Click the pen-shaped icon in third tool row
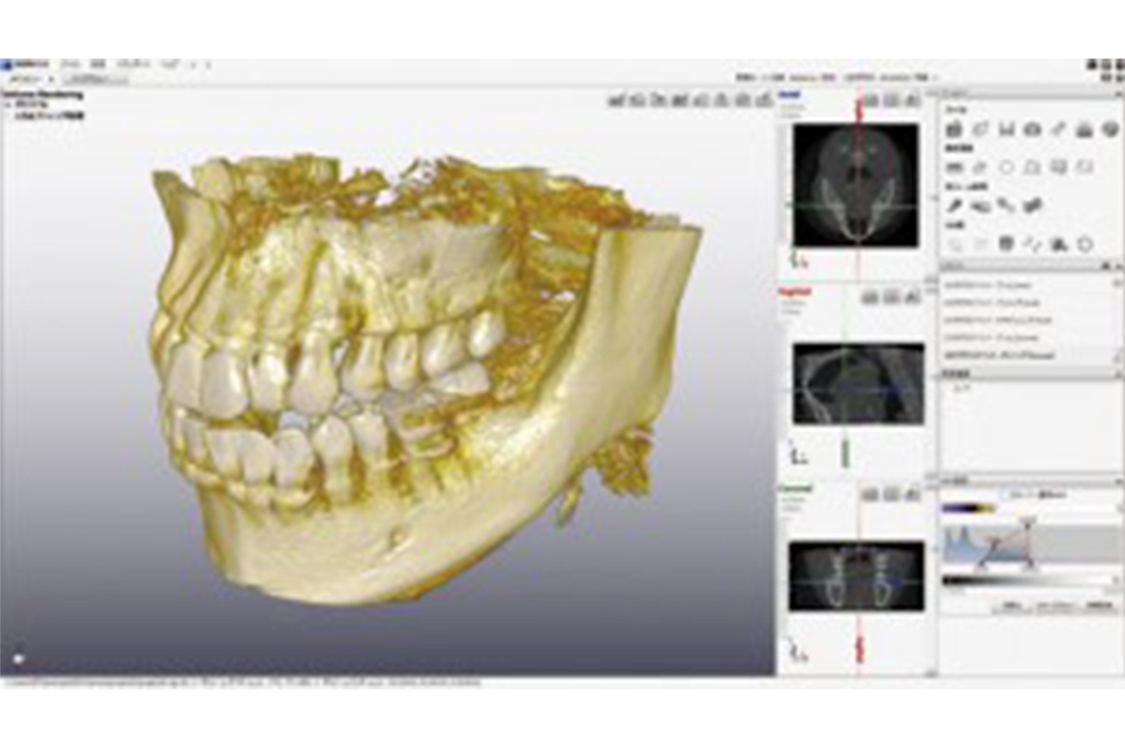Screen dimensions: 1125x746 coord(955,205)
